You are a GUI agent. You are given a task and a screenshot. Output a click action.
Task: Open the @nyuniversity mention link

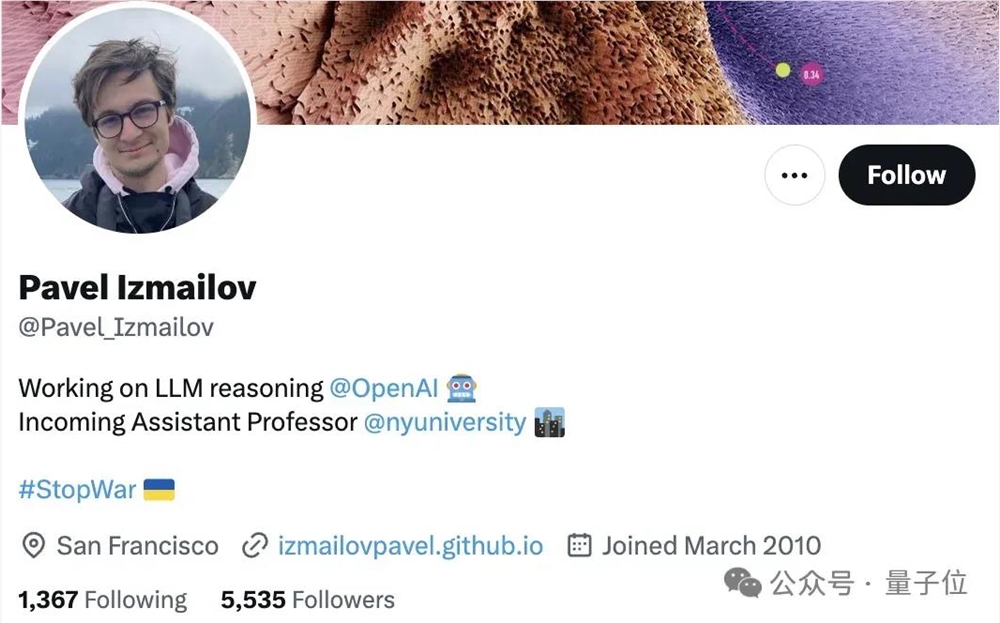tap(445, 421)
